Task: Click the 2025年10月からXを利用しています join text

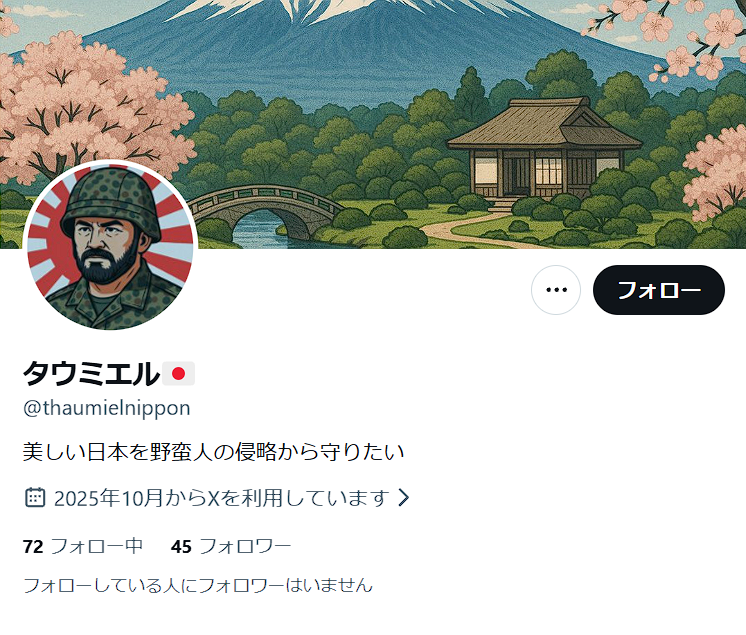Action: point(222,498)
